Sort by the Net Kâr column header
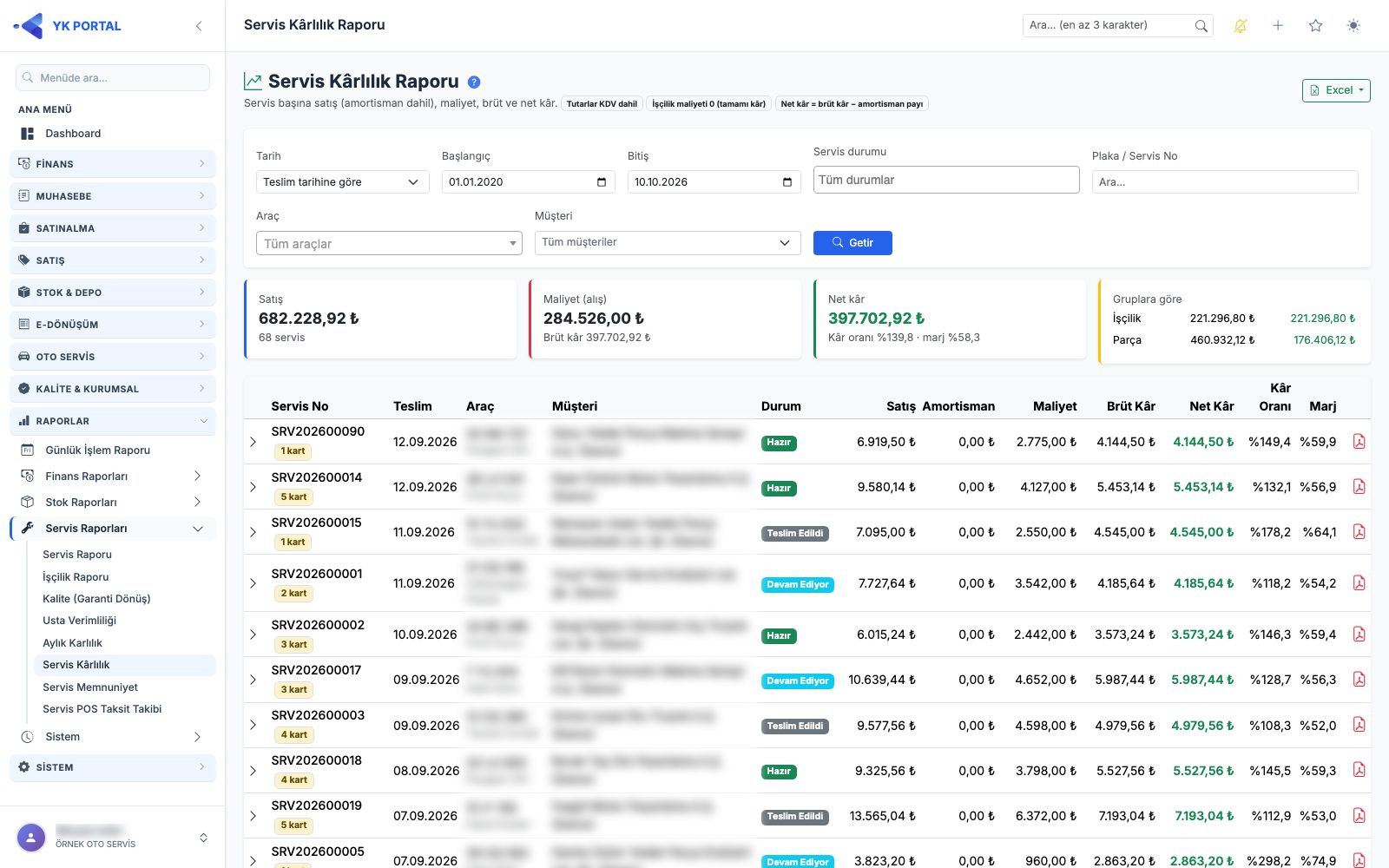The width and height of the screenshot is (1389, 868). pos(1211,406)
